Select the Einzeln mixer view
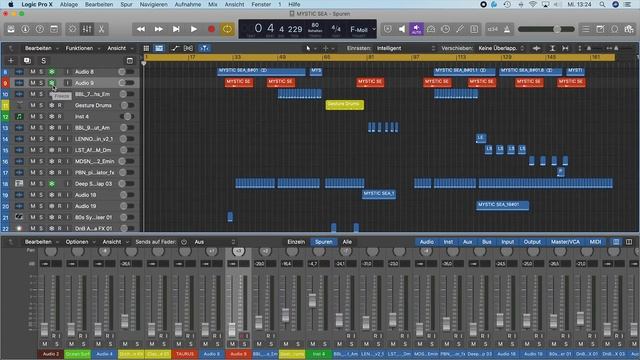 [x=296, y=242]
